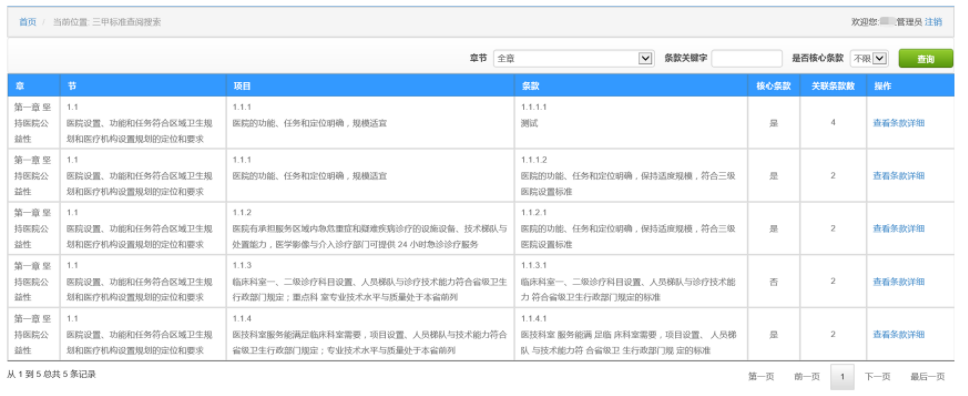
Task: Click clause number 1.1.2.1 text
Action: (534, 213)
